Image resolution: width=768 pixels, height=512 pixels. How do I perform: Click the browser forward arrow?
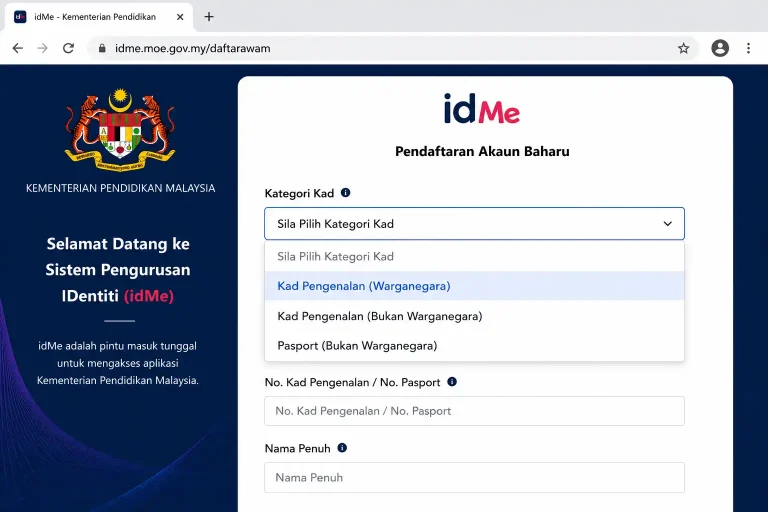pos(43,48)
